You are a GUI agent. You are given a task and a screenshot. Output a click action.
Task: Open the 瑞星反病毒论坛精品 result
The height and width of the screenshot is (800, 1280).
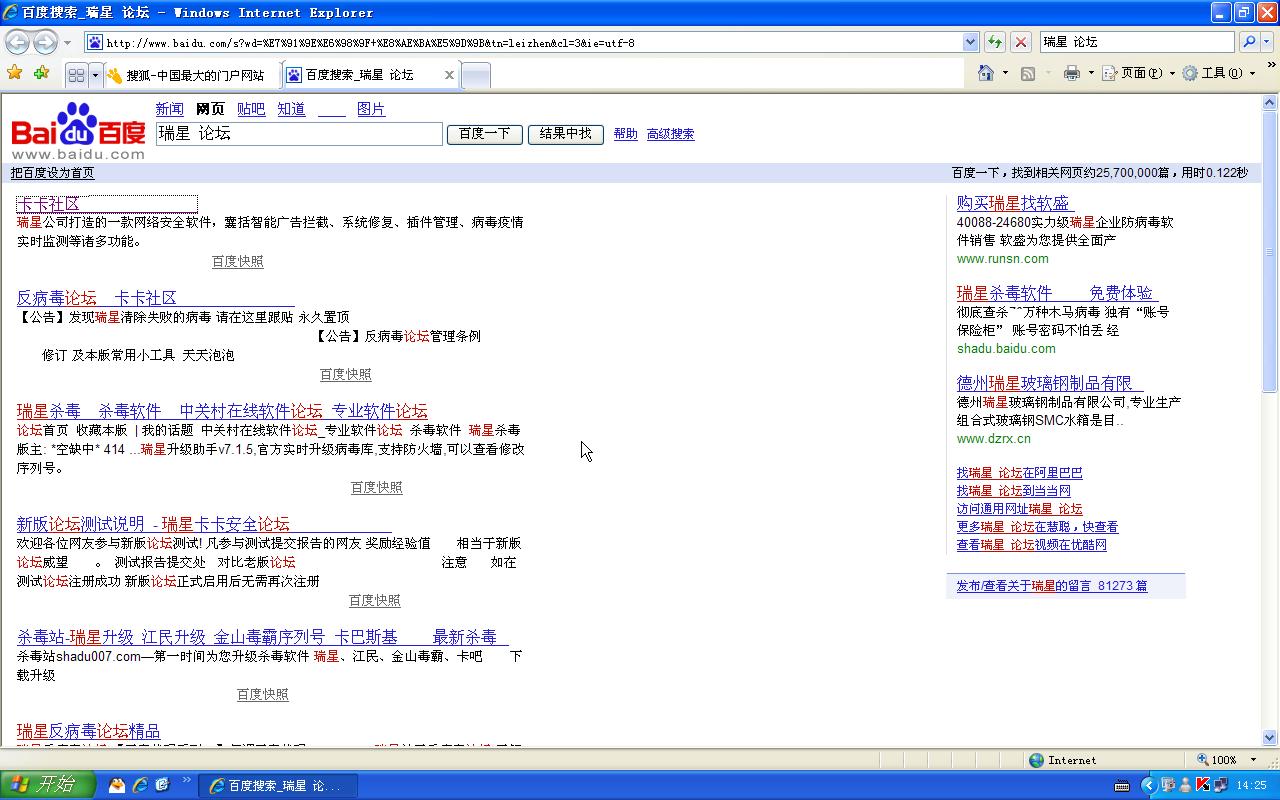(88, 731)
